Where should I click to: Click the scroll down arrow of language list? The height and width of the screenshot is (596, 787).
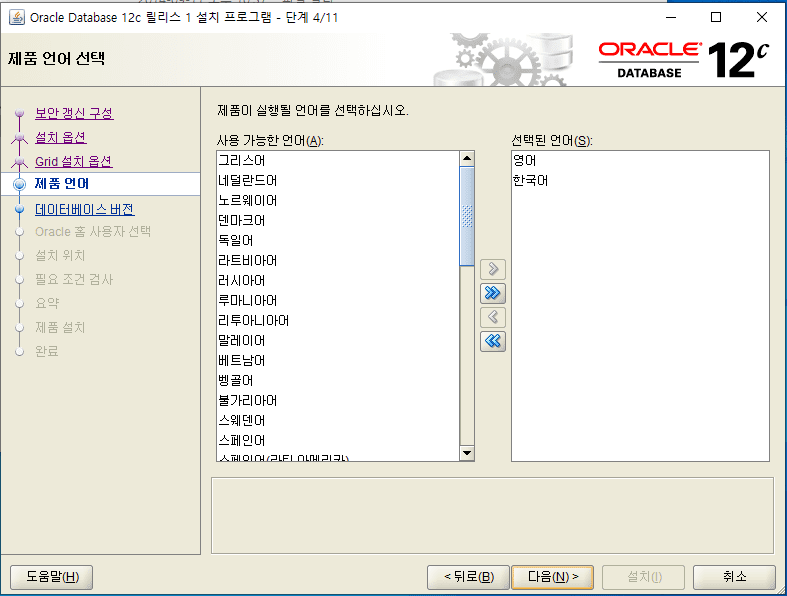coord(467,453)
